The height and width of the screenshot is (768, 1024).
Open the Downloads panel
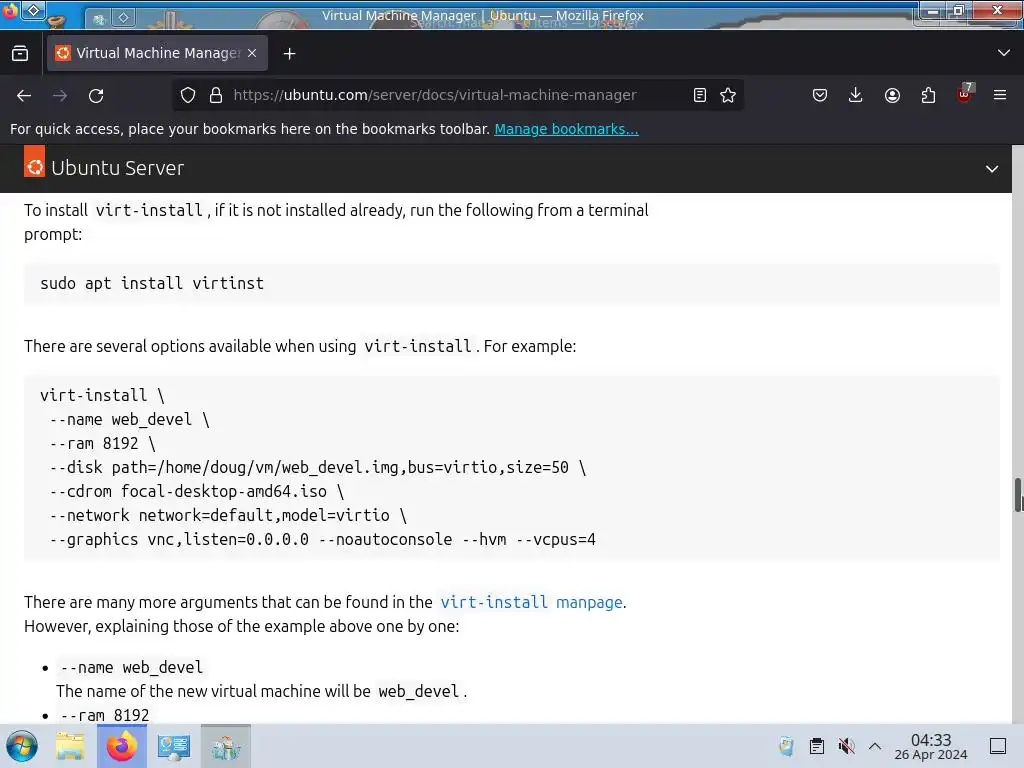(x=856, y=95)
